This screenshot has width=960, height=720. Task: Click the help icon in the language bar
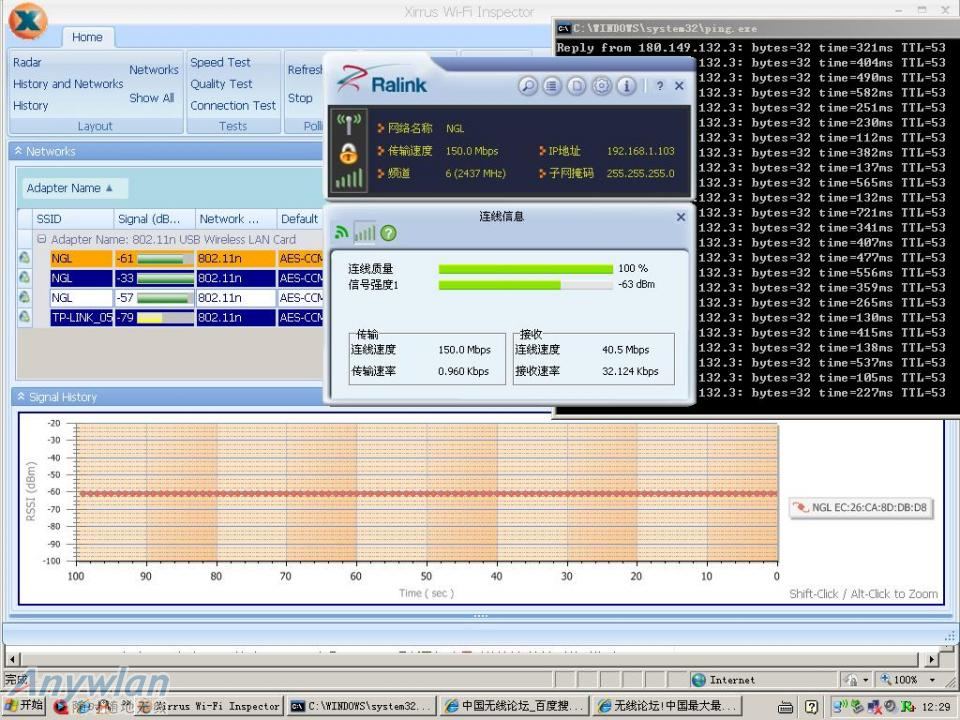[811, 707]
